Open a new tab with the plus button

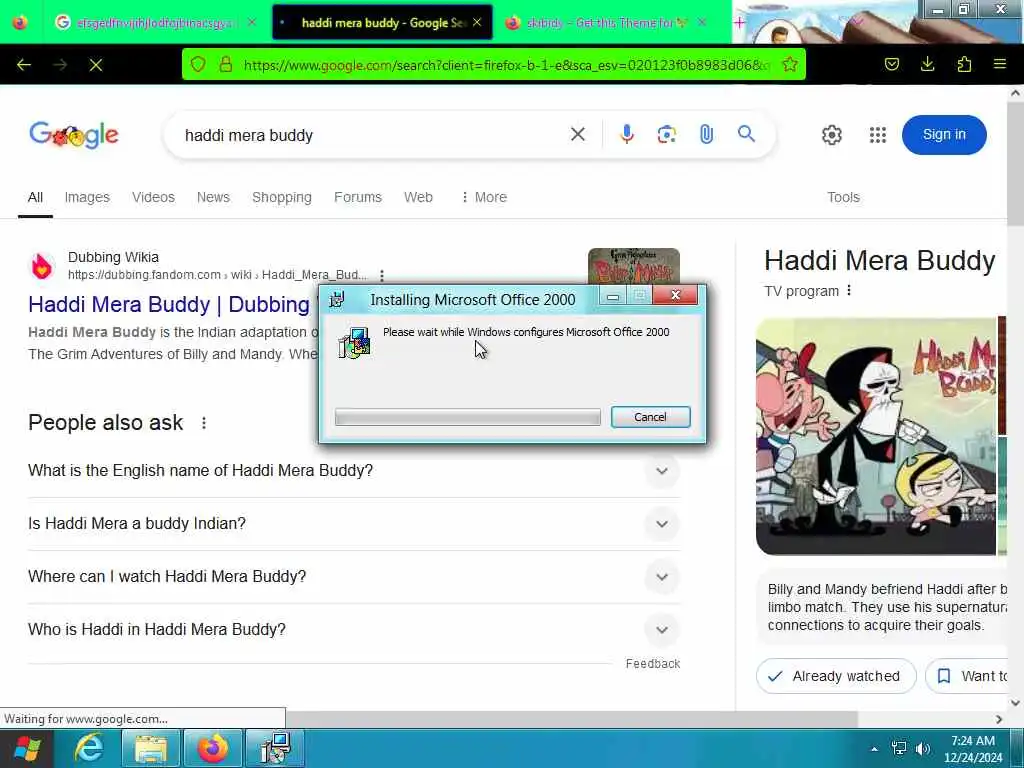739,23
